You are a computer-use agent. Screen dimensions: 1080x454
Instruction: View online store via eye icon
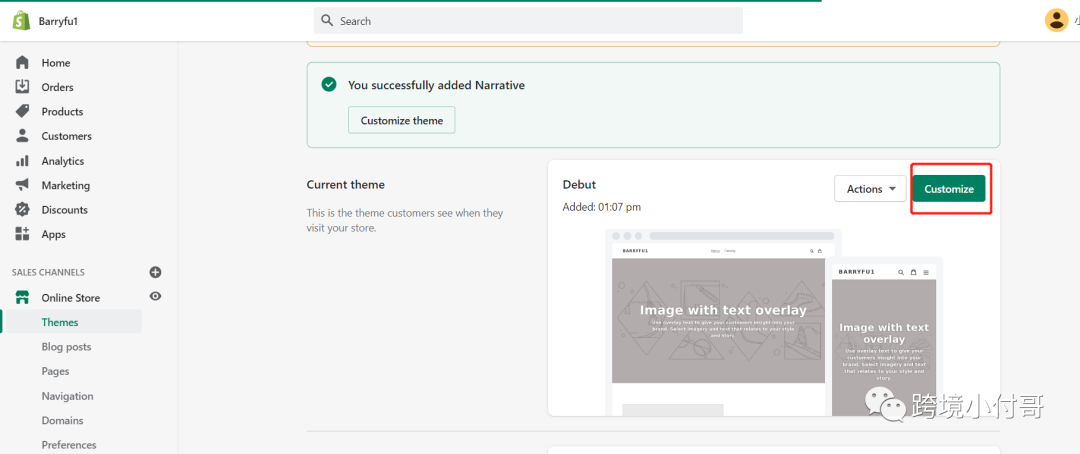(156, 296)
